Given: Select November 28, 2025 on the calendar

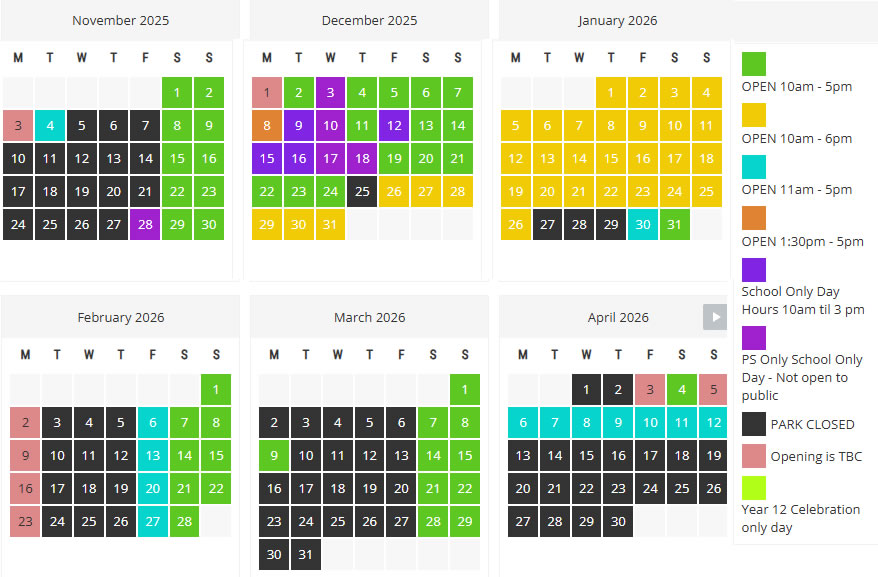Looking at the screenshot, I should coord(145,224).
